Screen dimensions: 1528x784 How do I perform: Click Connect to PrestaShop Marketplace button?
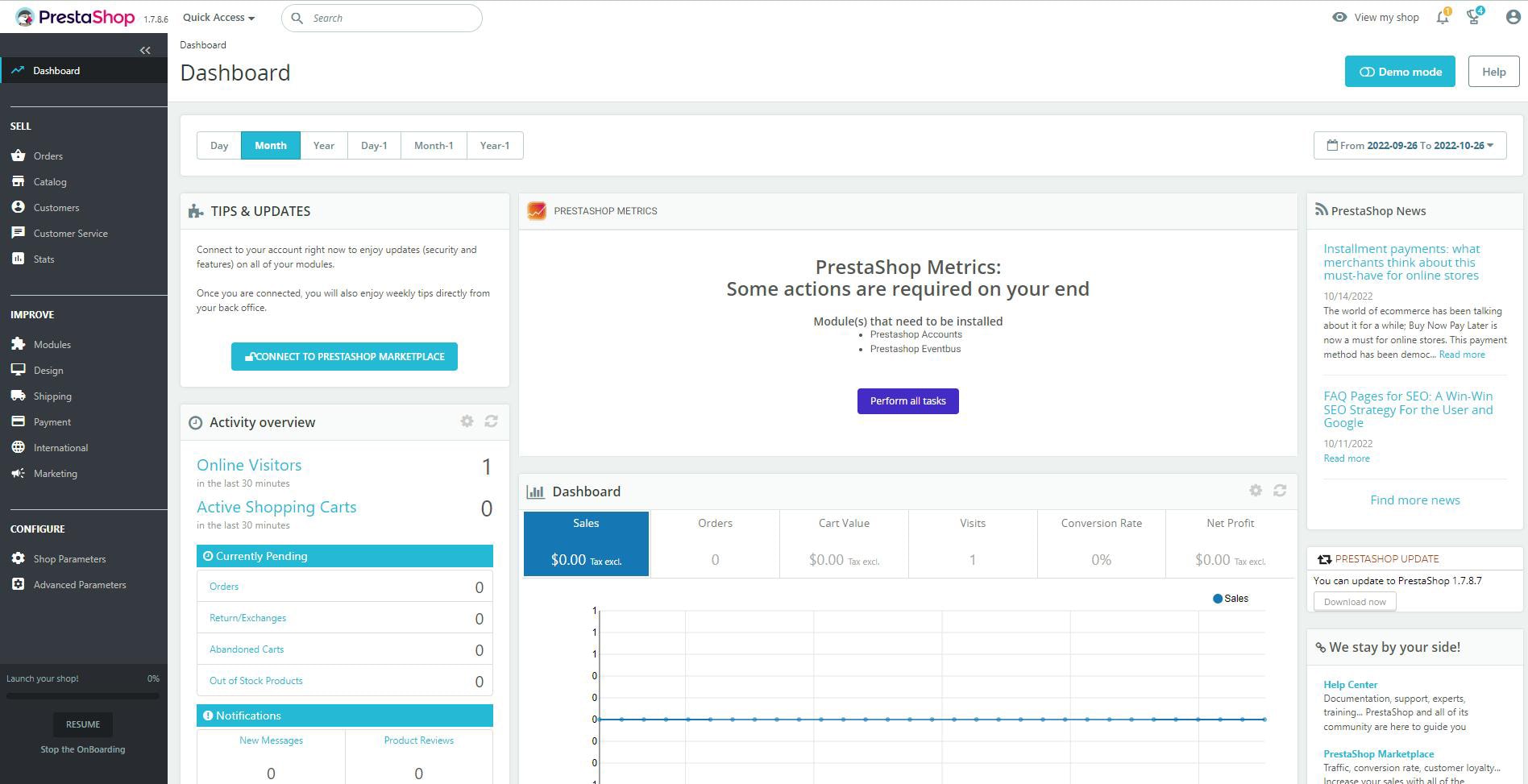344,357
